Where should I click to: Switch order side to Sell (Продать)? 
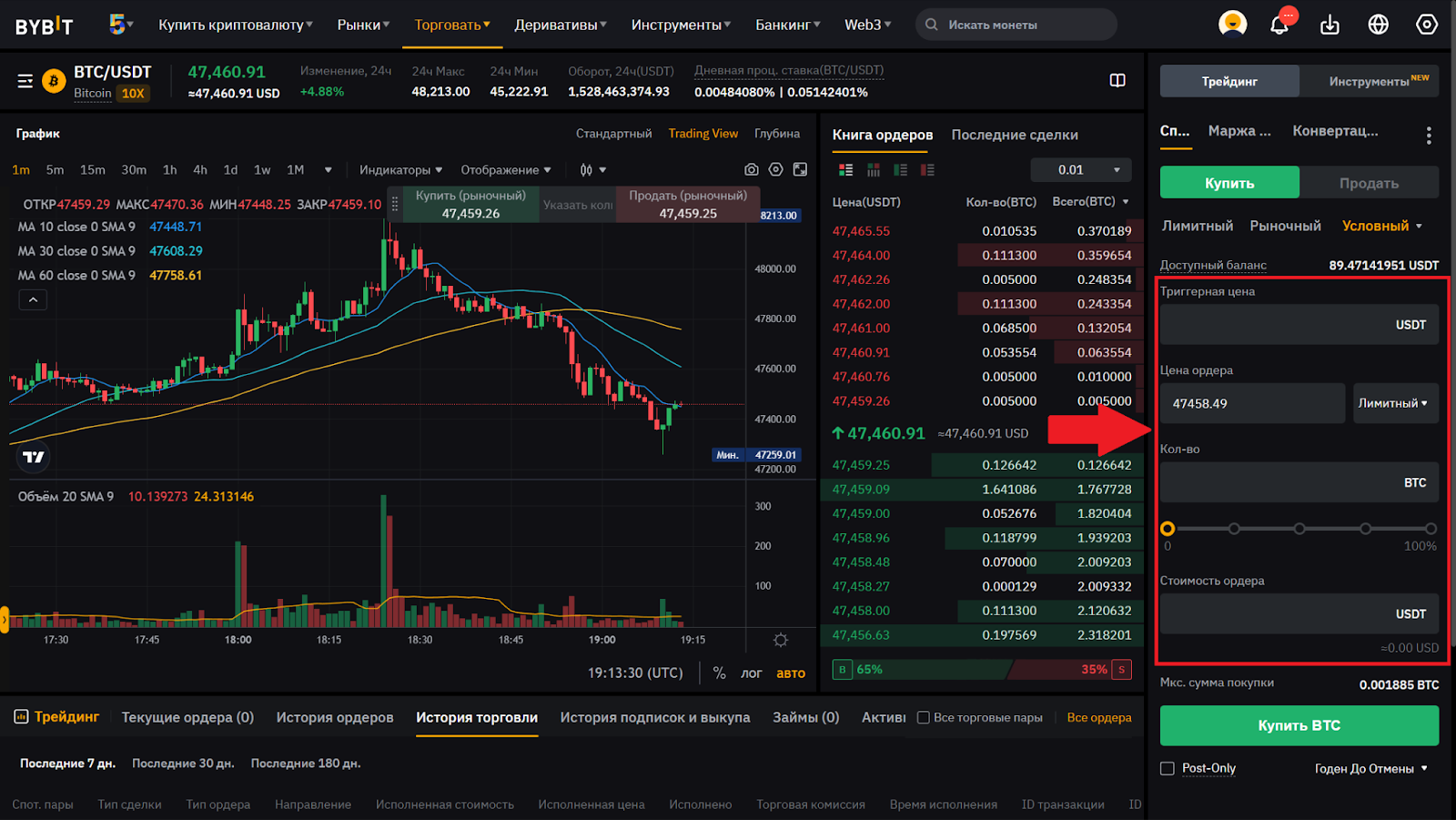point(1369,183)
